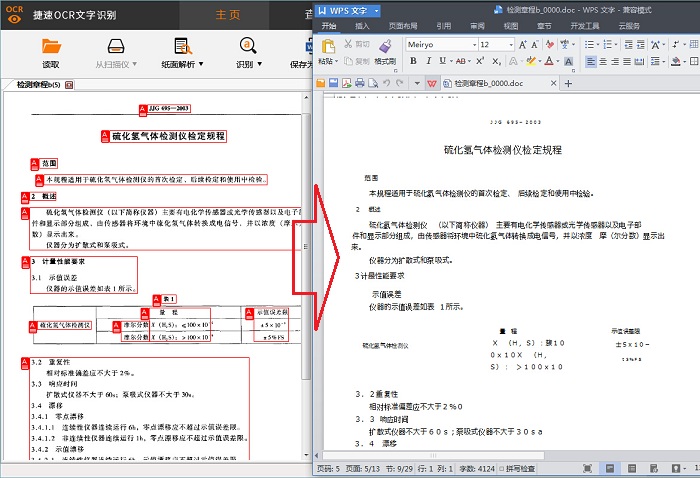Open the Font name Meiryo dropdown
The image size is (700, 478).
[x=475, y=45]
